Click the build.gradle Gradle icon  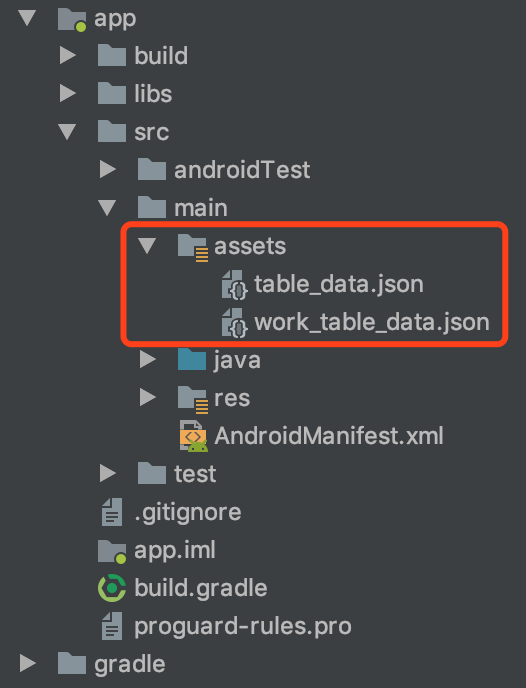(112, 588)
